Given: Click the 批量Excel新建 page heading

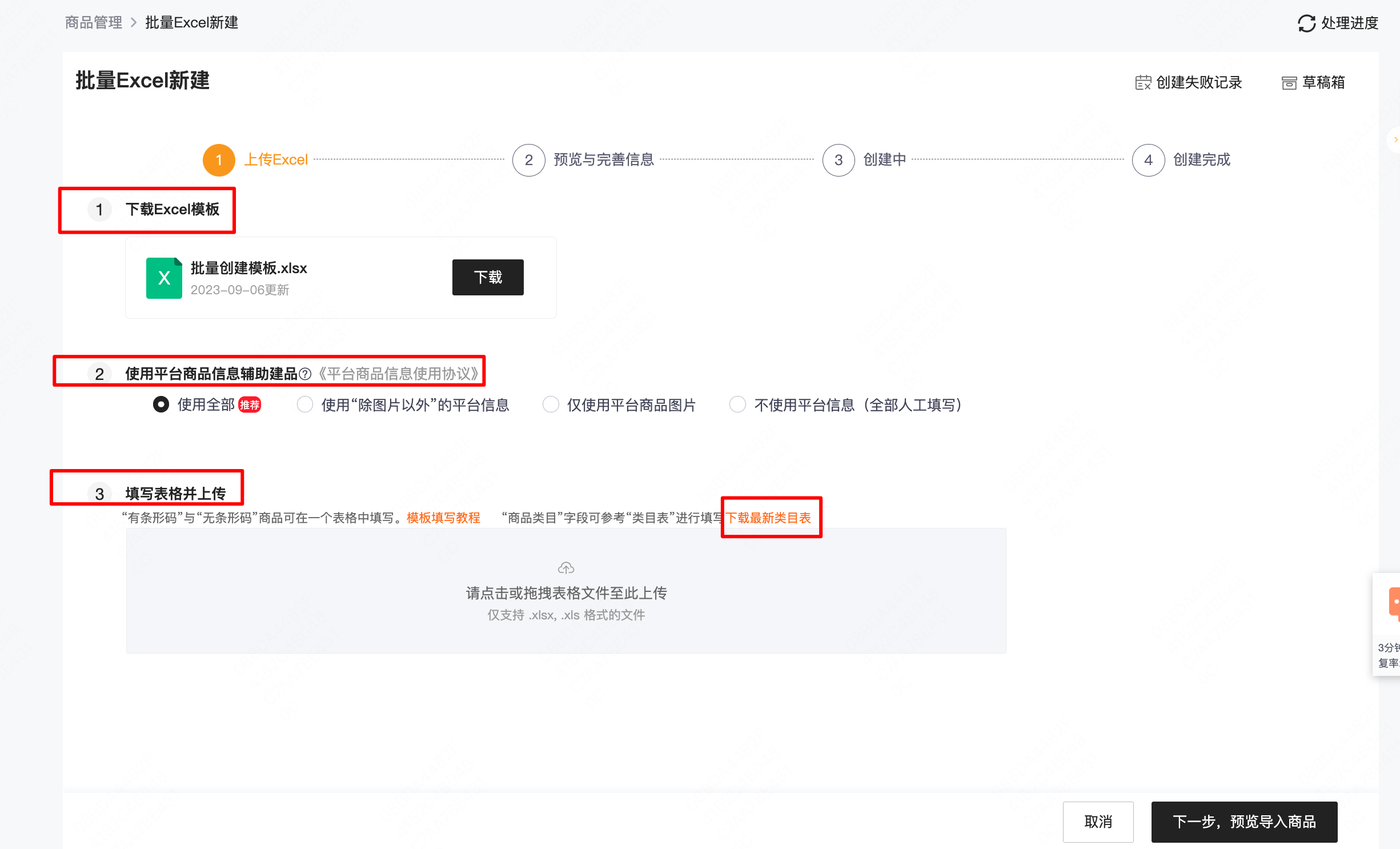Looking at the screenshot, I should click(143, 81).
